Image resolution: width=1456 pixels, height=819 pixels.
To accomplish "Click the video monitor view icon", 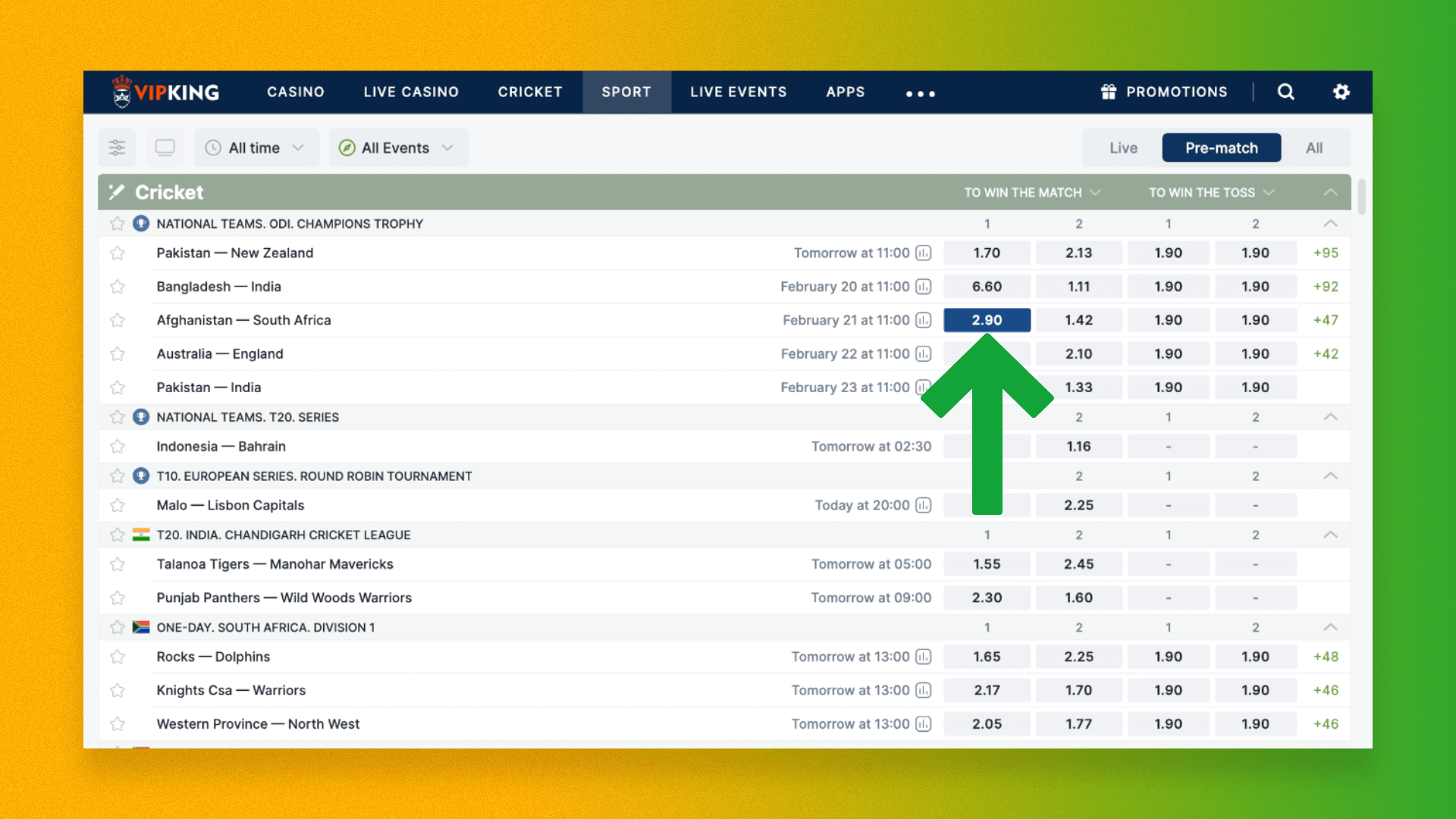I will [x=165, y=148].
